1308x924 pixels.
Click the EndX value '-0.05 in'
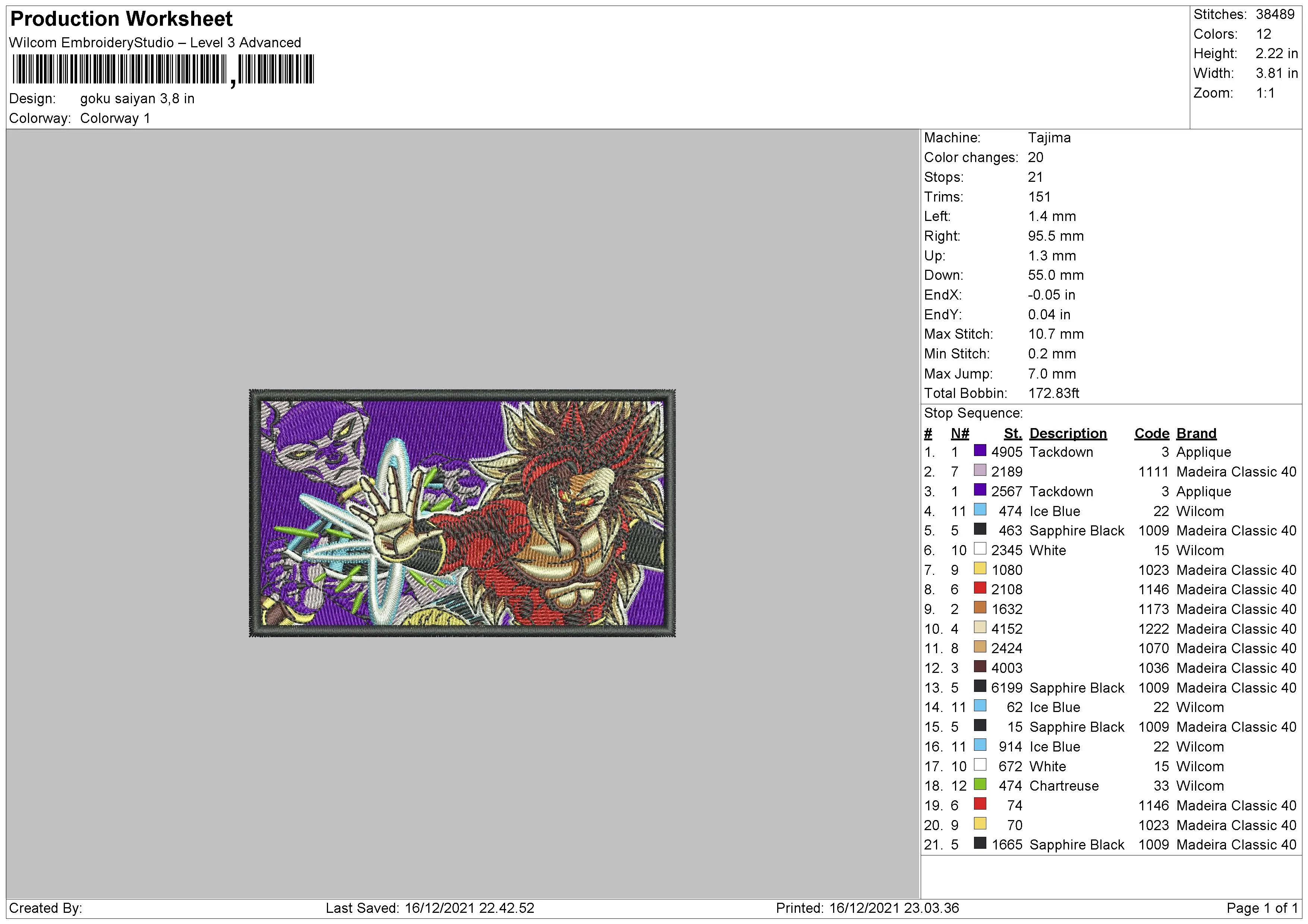(1052, 295)
